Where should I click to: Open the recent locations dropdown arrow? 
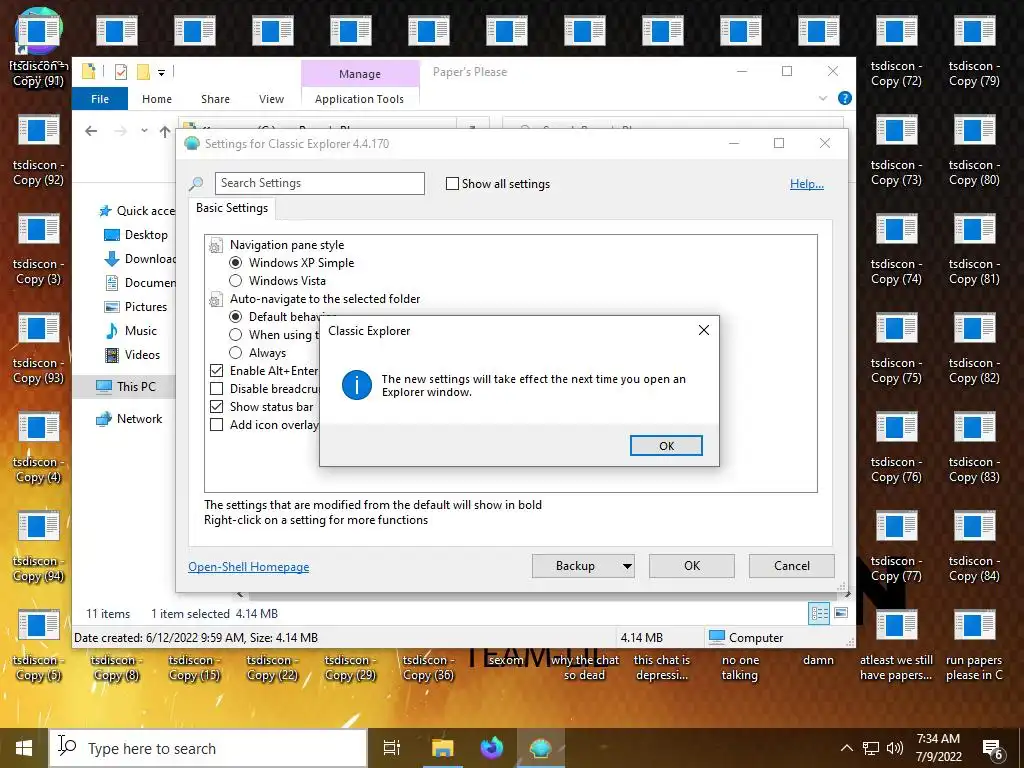pos(144,131)
